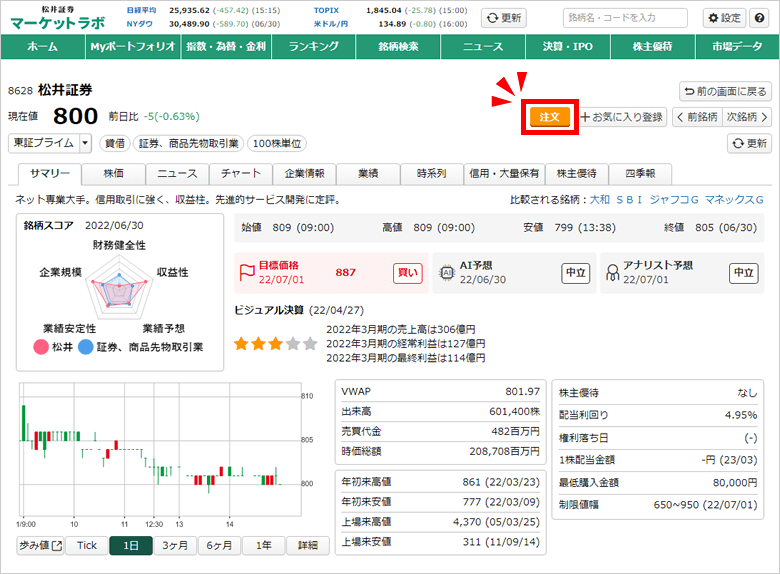
Task: Switch to the 四季報 tab
Action: click(x=640, y=174)
